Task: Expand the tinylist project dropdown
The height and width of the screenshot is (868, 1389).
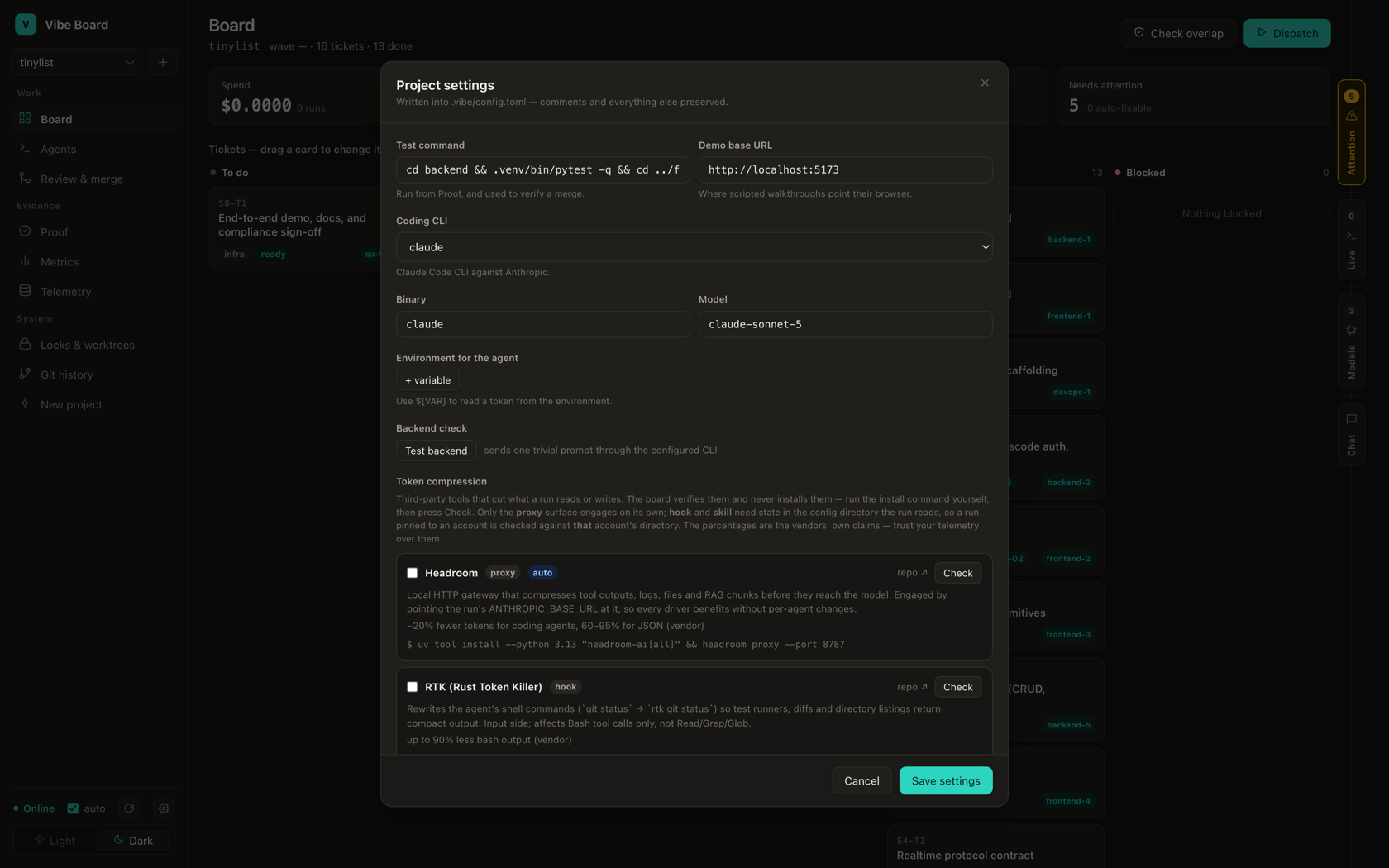Action: click(x=76, y=62)
